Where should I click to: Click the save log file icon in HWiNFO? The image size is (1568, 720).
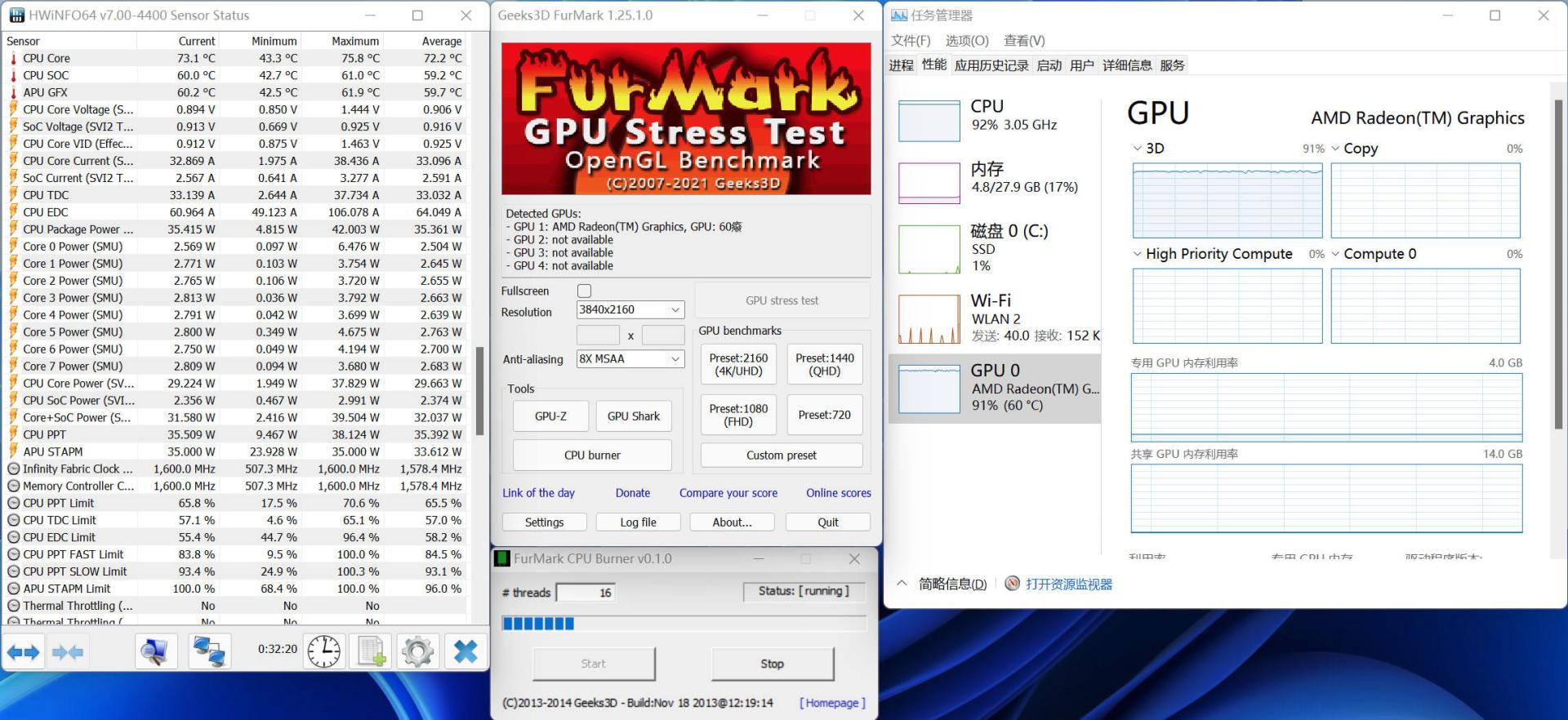pyautogui.click(x=372, y=651)
